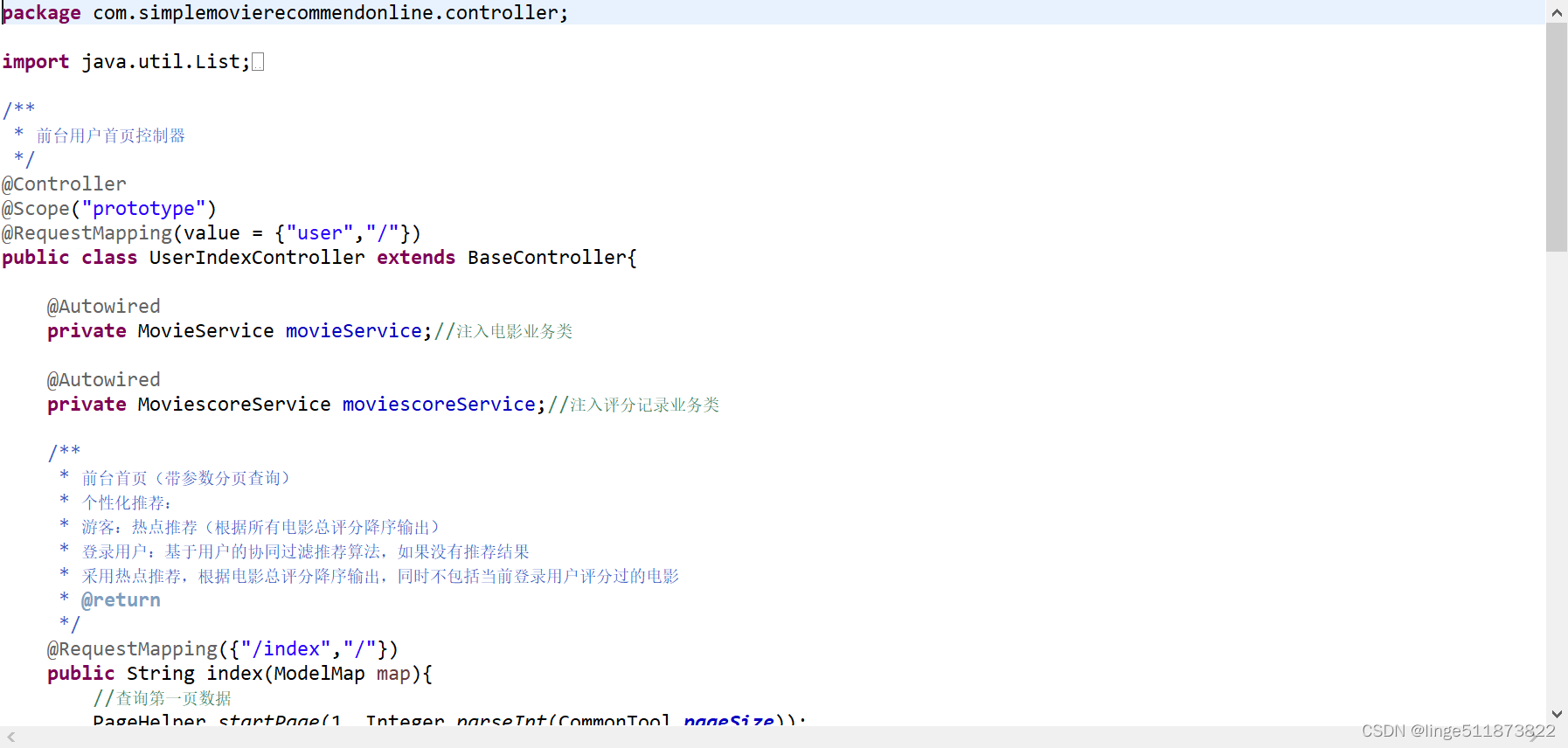Click the "/index" string in @RequestMapping
The height and width of the screenshot is (748, 1568).
click(286, 649)
